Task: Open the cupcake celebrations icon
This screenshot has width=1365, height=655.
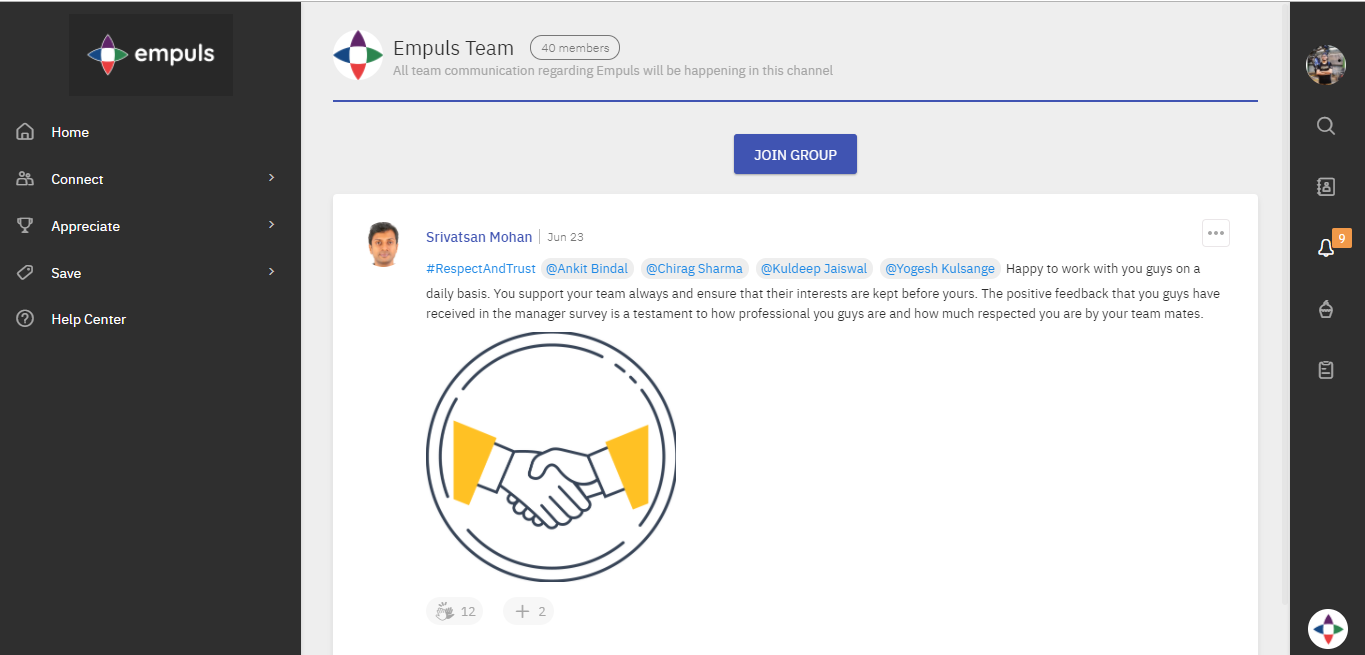Action: pyautogui.click(x=1326, y=309)
